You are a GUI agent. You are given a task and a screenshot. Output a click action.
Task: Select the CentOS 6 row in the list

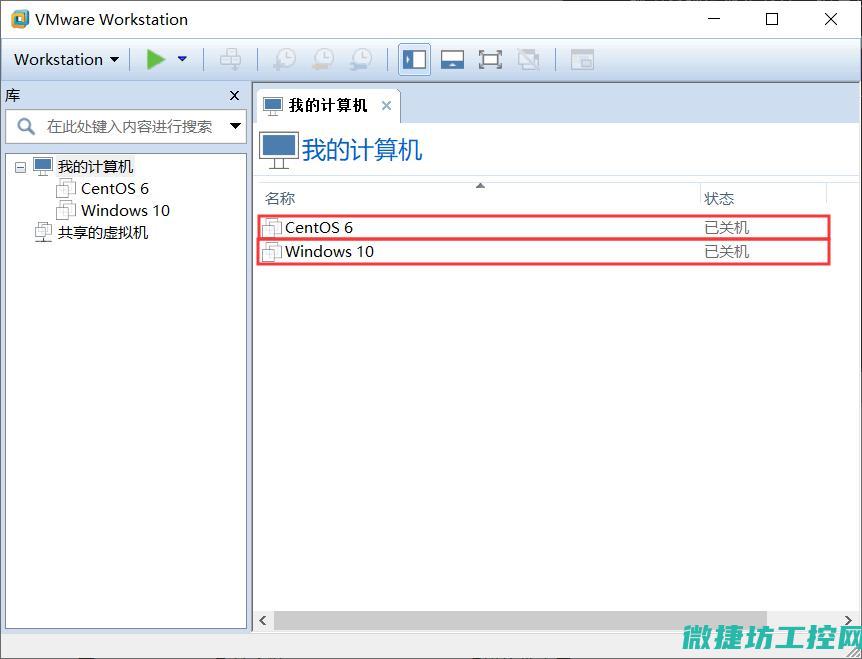click(543, 227)
